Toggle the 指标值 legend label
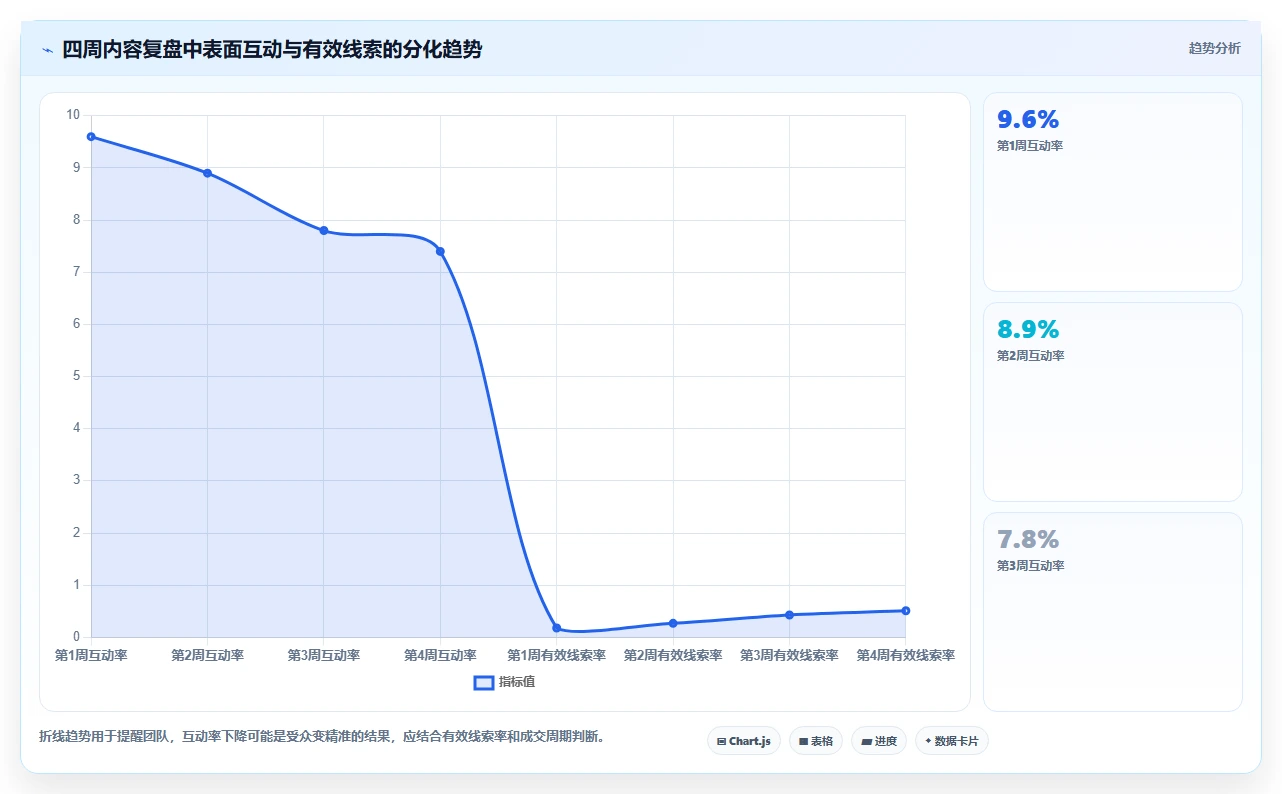1282x794 pixels. pyautogui.click(x=517, y=682)
